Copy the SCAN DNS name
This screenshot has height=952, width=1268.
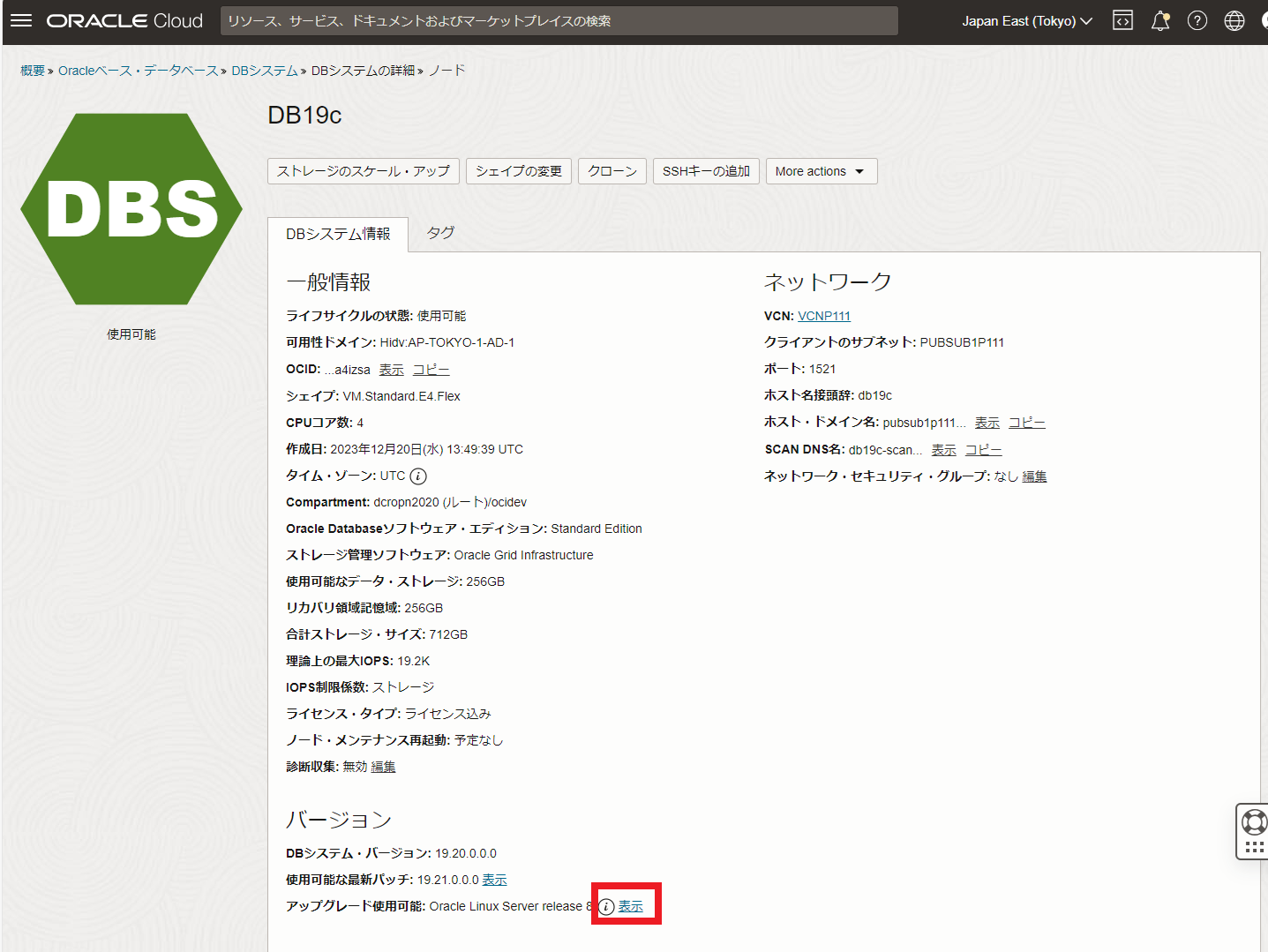[982, 449]
